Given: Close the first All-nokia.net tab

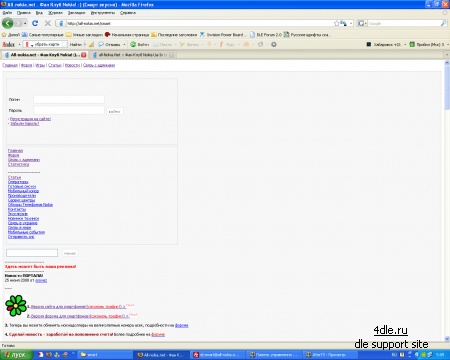Looking at the screenshot, I should click(84, 55).
